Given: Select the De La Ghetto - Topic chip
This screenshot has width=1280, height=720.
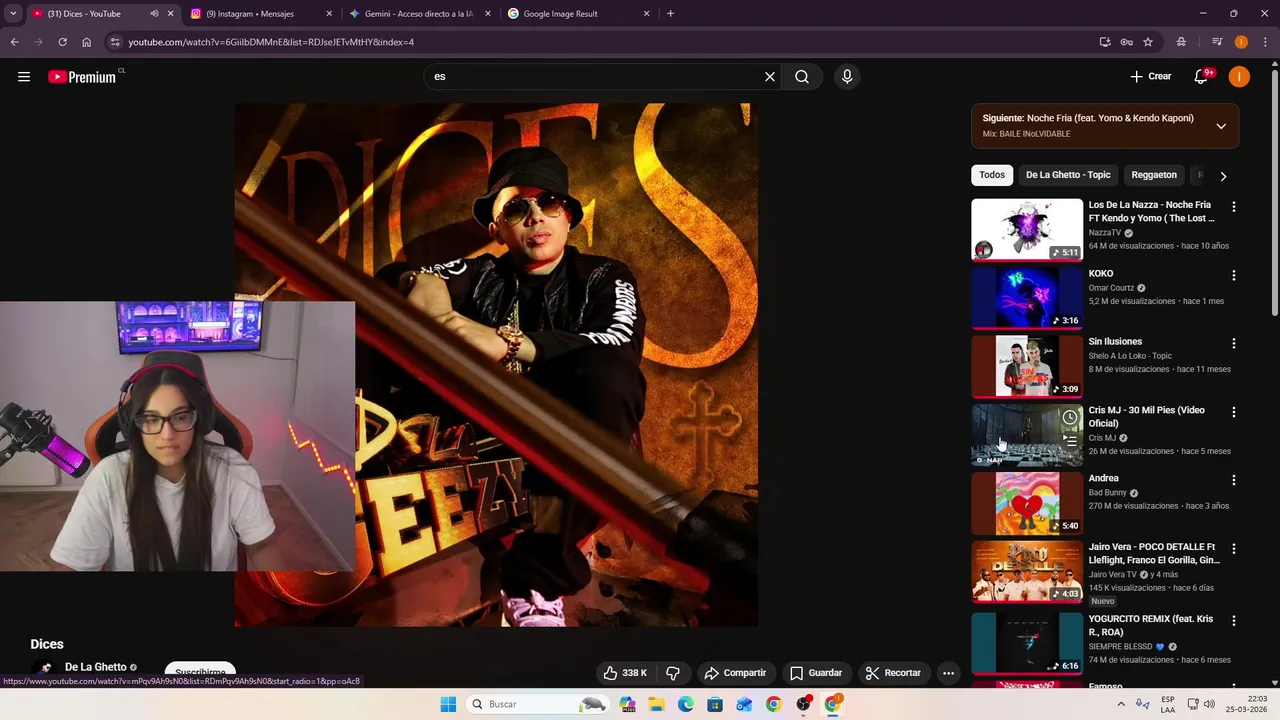Looking at the screenshot, I should [x=1068, y=175].
